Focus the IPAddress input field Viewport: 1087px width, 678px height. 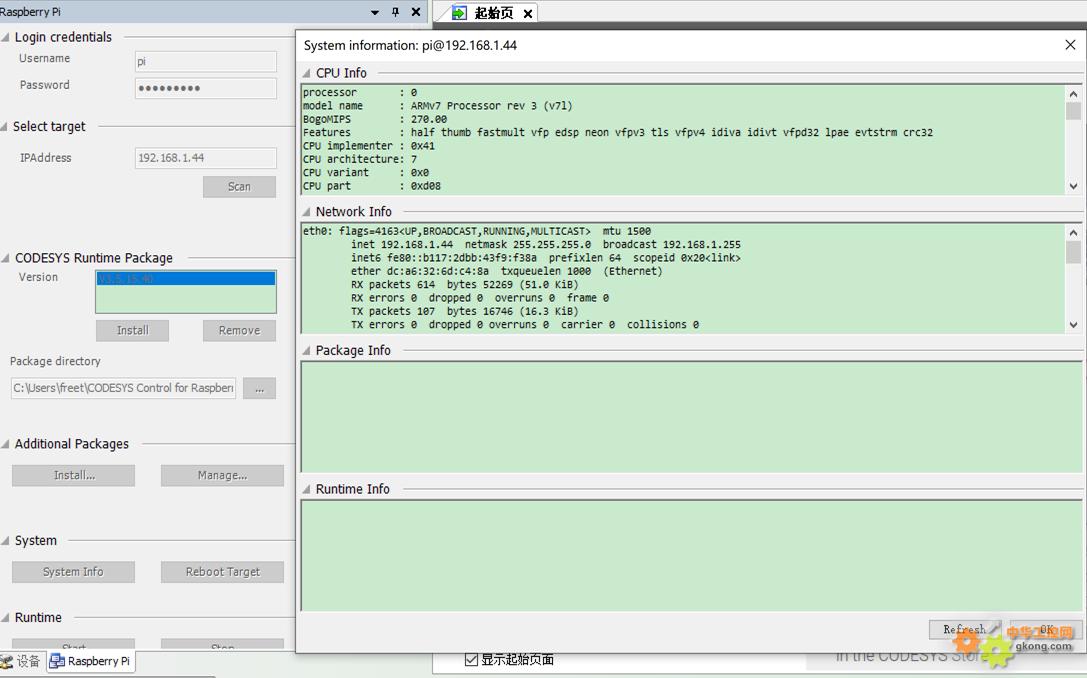206,158
